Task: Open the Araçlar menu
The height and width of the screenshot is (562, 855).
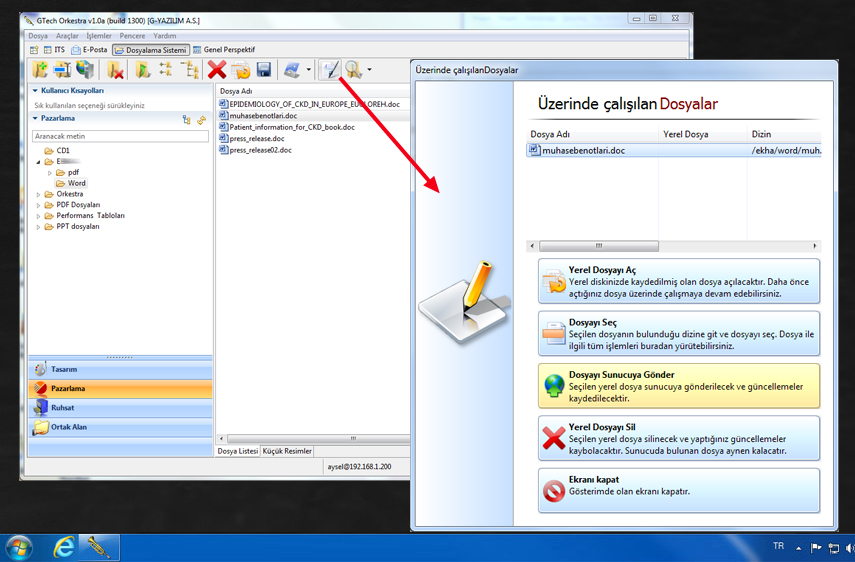Action: (x=67, y=36)
